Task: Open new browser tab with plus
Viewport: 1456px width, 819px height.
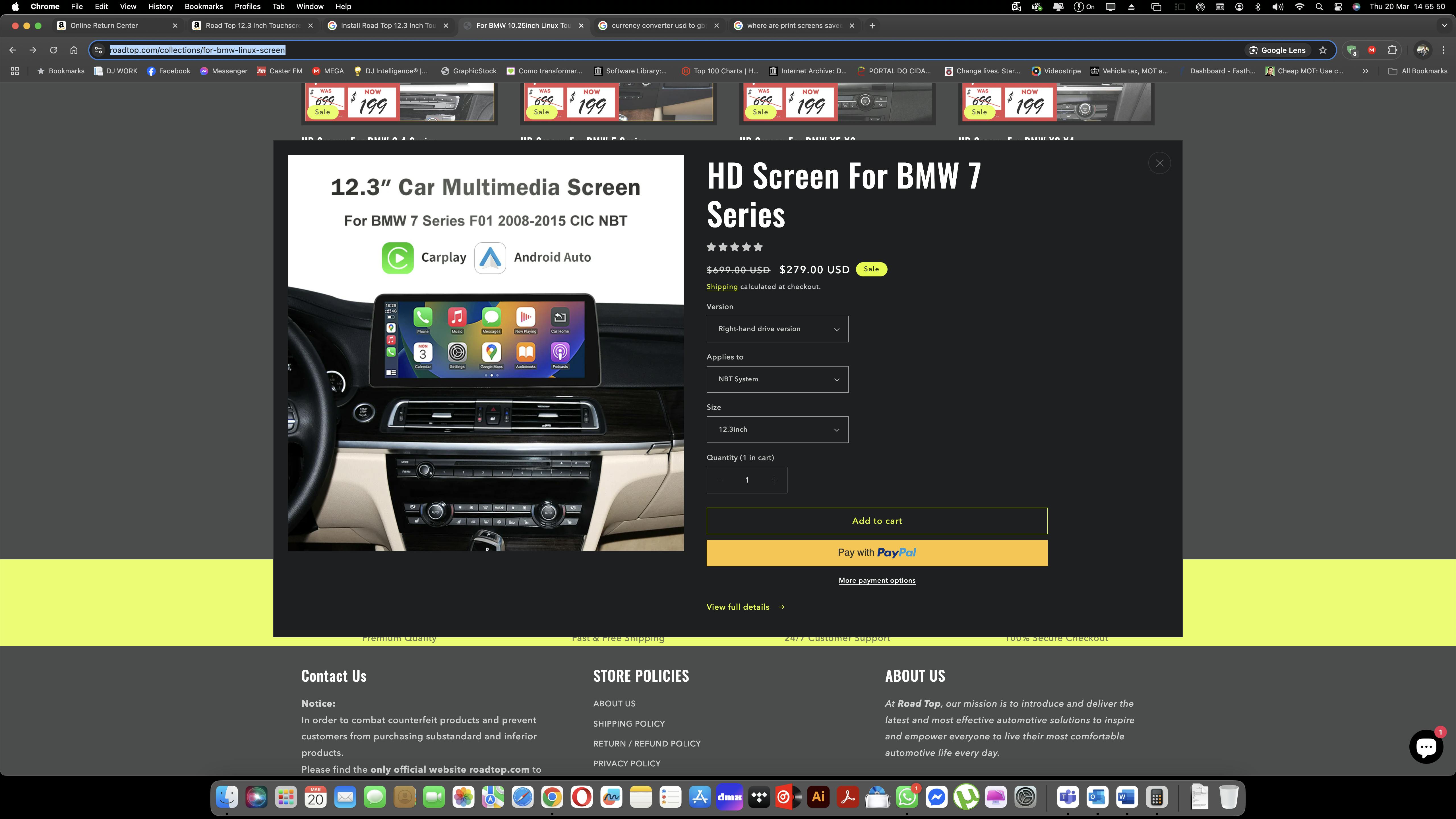Action: 872,25
